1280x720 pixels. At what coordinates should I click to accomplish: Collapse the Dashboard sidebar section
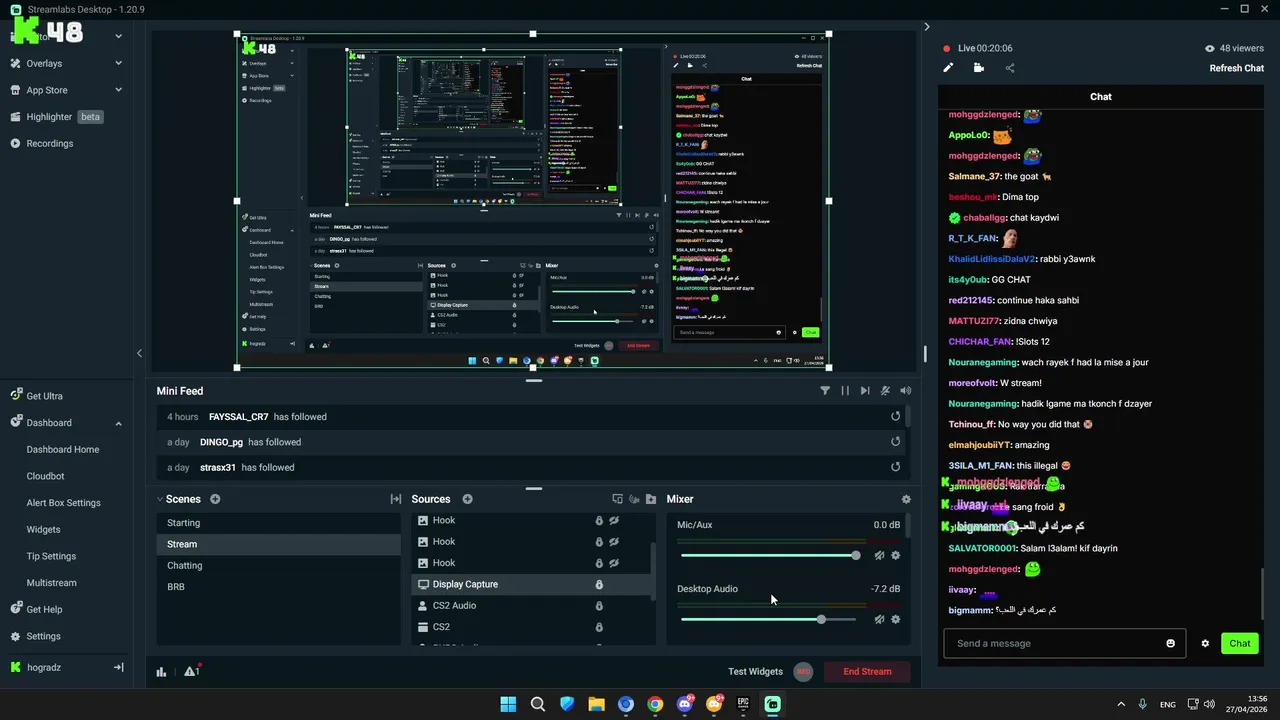click(x=118, y=423)
